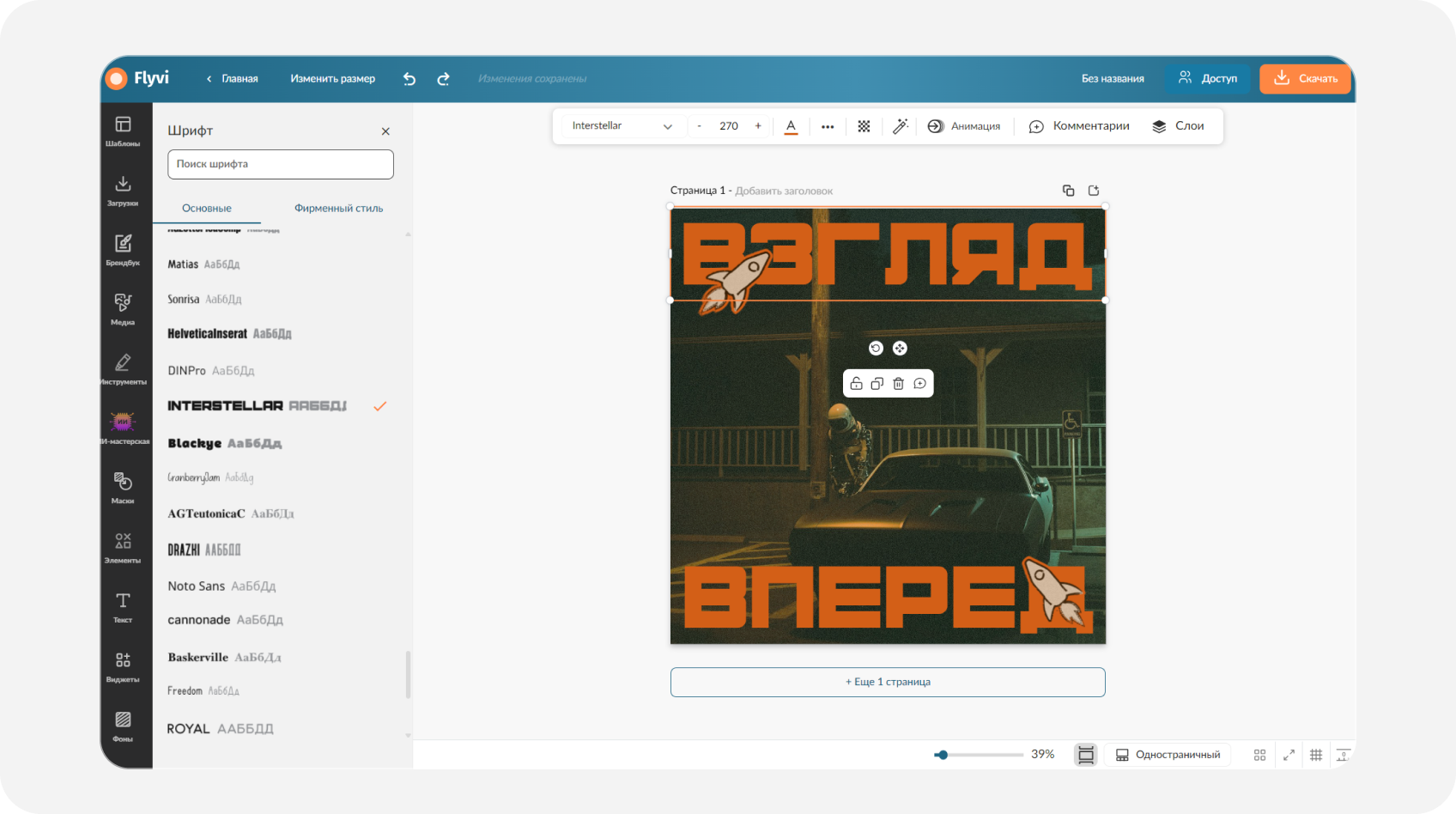The width and height of the screenshot is (1456, 814).
Task: Toggle the page list view icon
Action: [1086, 755]
